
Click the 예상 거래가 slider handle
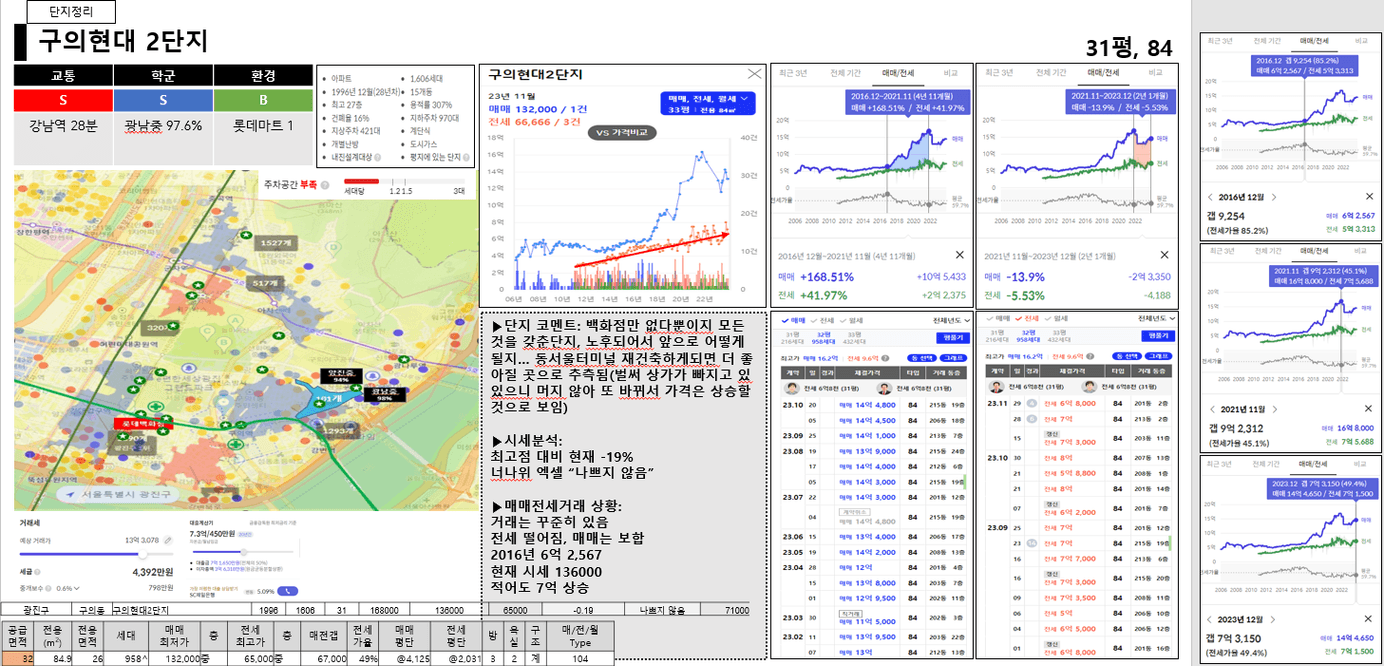(142, 554)
